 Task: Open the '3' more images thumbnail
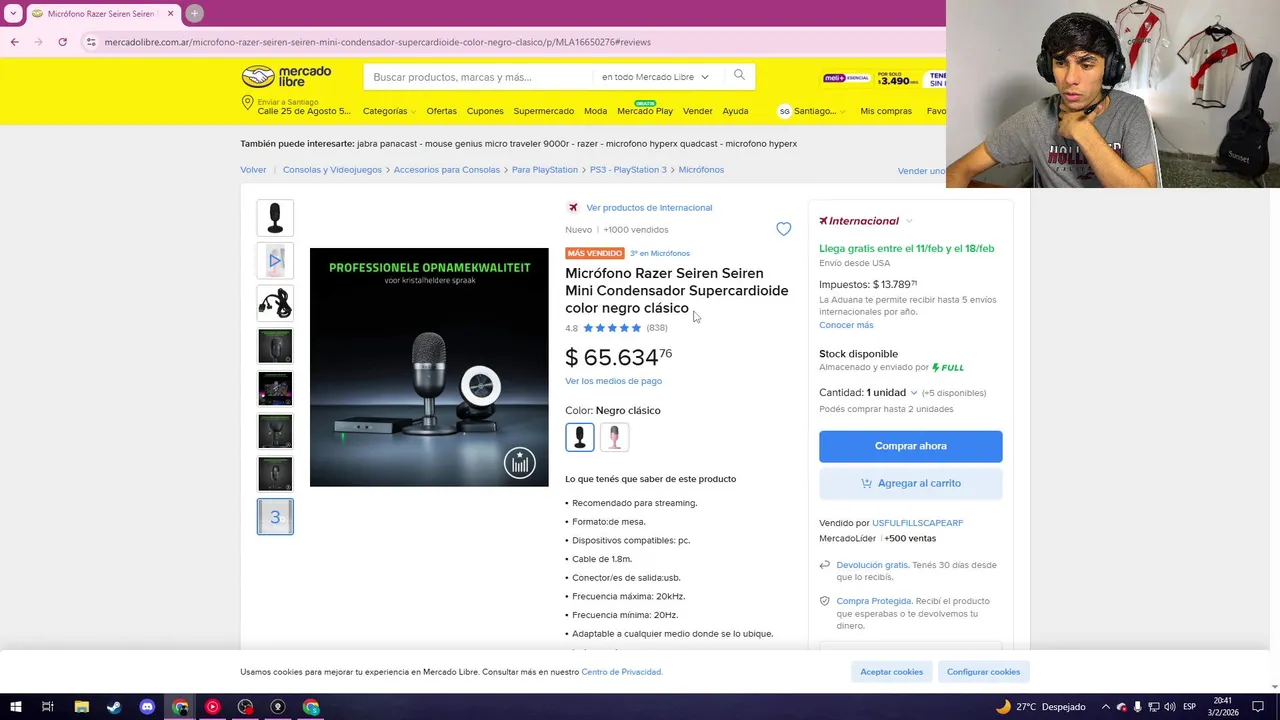[275, 517]
